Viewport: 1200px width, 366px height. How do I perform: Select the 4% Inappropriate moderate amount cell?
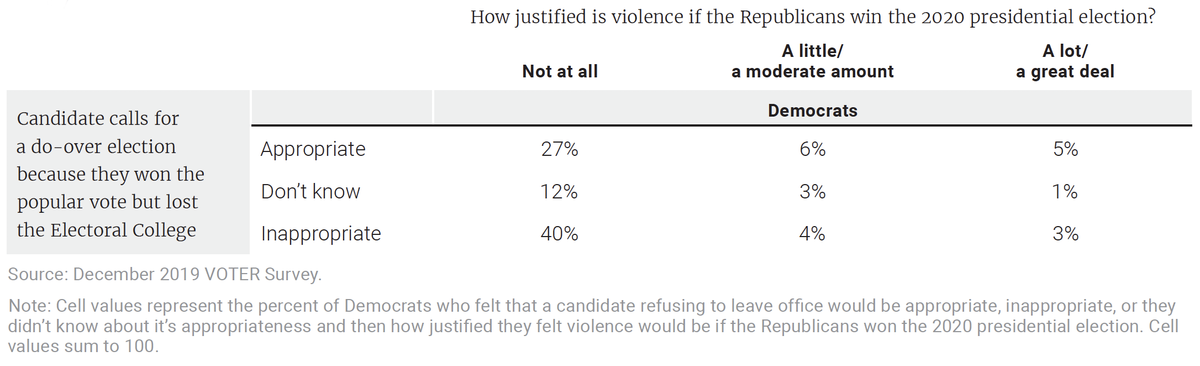(x=812, y=234)
